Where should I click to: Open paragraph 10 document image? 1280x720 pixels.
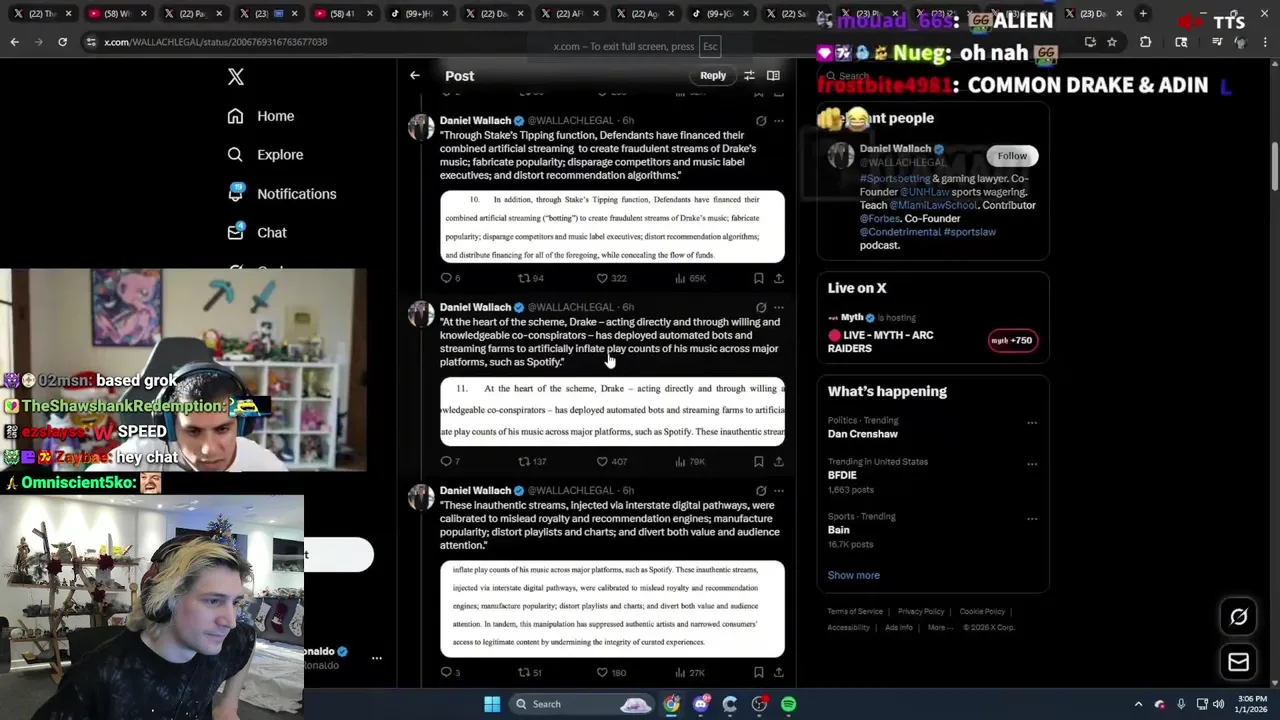tap(612, 227)
